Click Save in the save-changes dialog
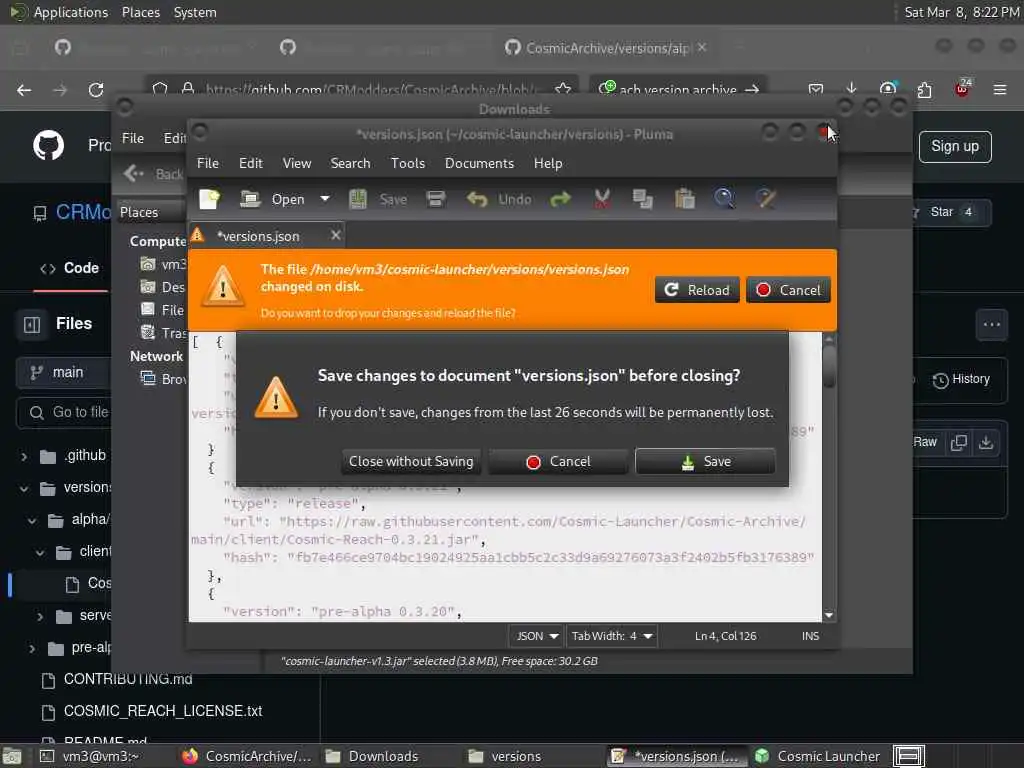 (705, 462)
